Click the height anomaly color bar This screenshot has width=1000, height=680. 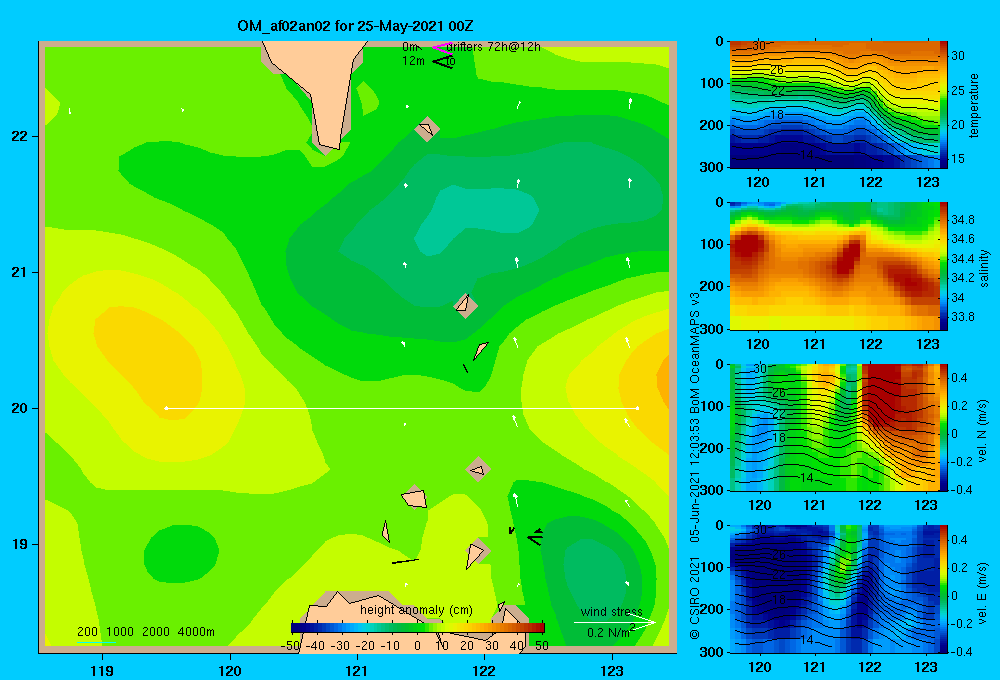[x=418, y=628]
